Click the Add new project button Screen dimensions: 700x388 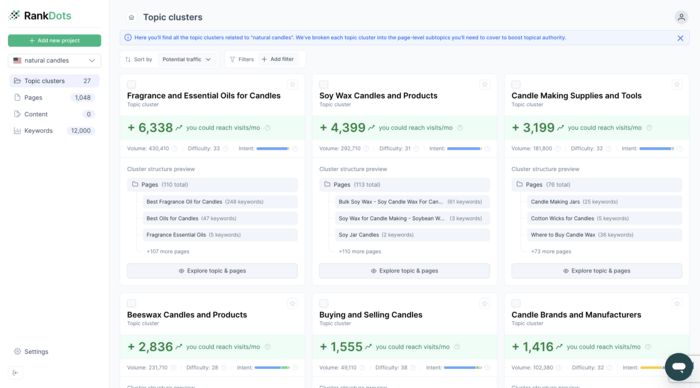pyautogui.click(x=54, y=41)
